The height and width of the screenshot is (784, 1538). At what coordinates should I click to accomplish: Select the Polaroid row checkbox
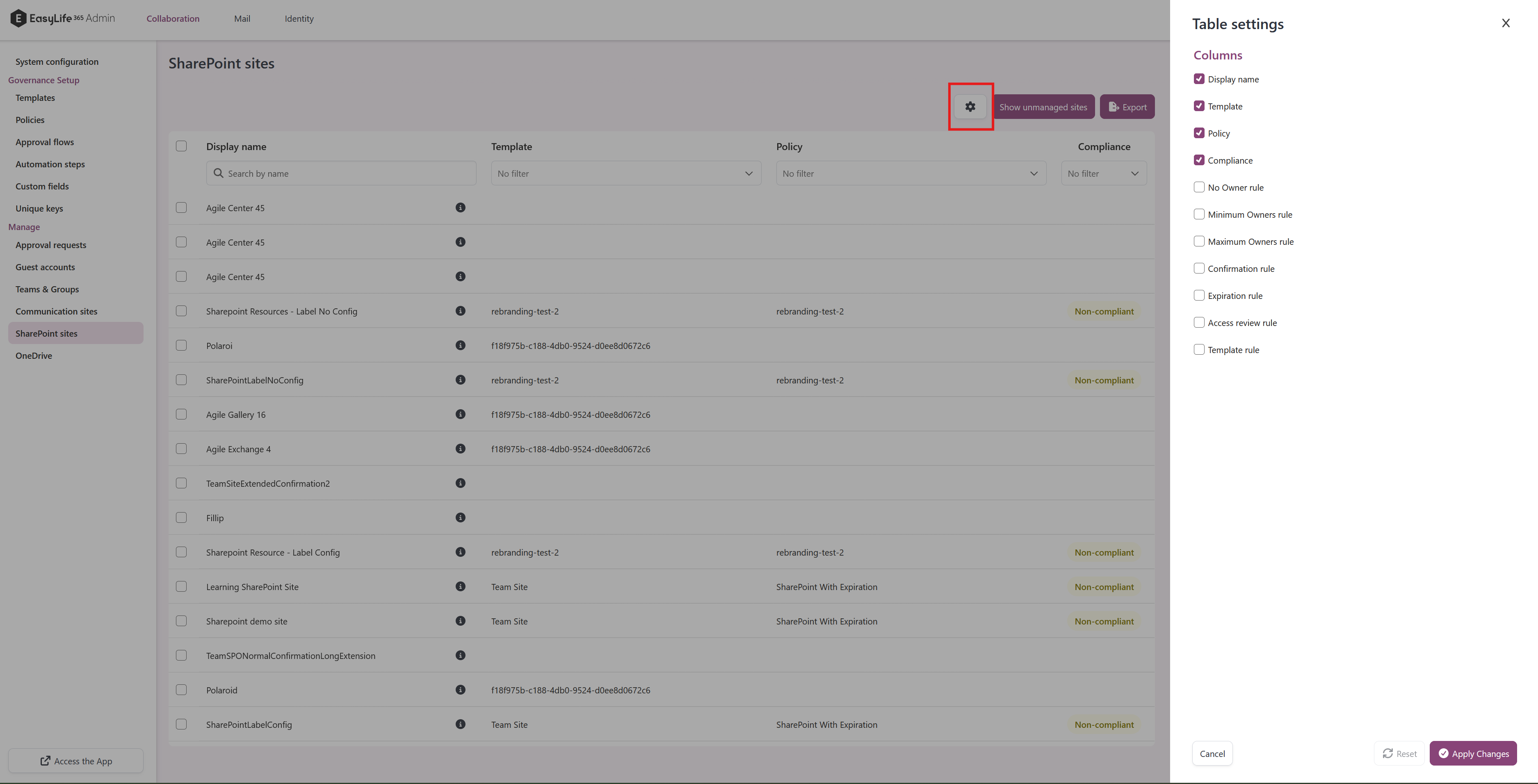[x=182, y=690]
